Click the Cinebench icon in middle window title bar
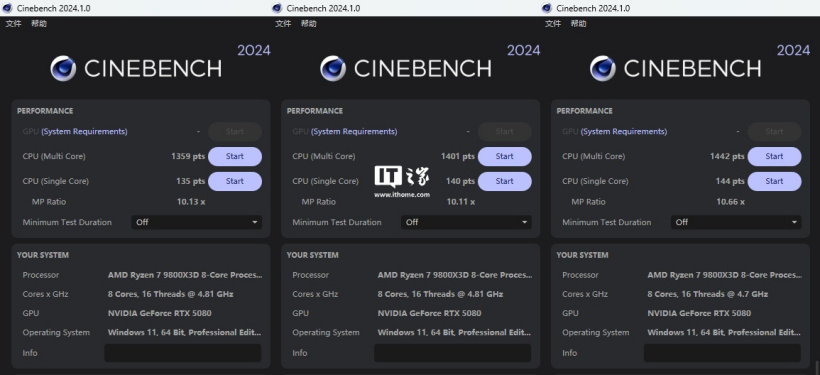This screenshot has width=820, height=375. (x=277, y=8)
